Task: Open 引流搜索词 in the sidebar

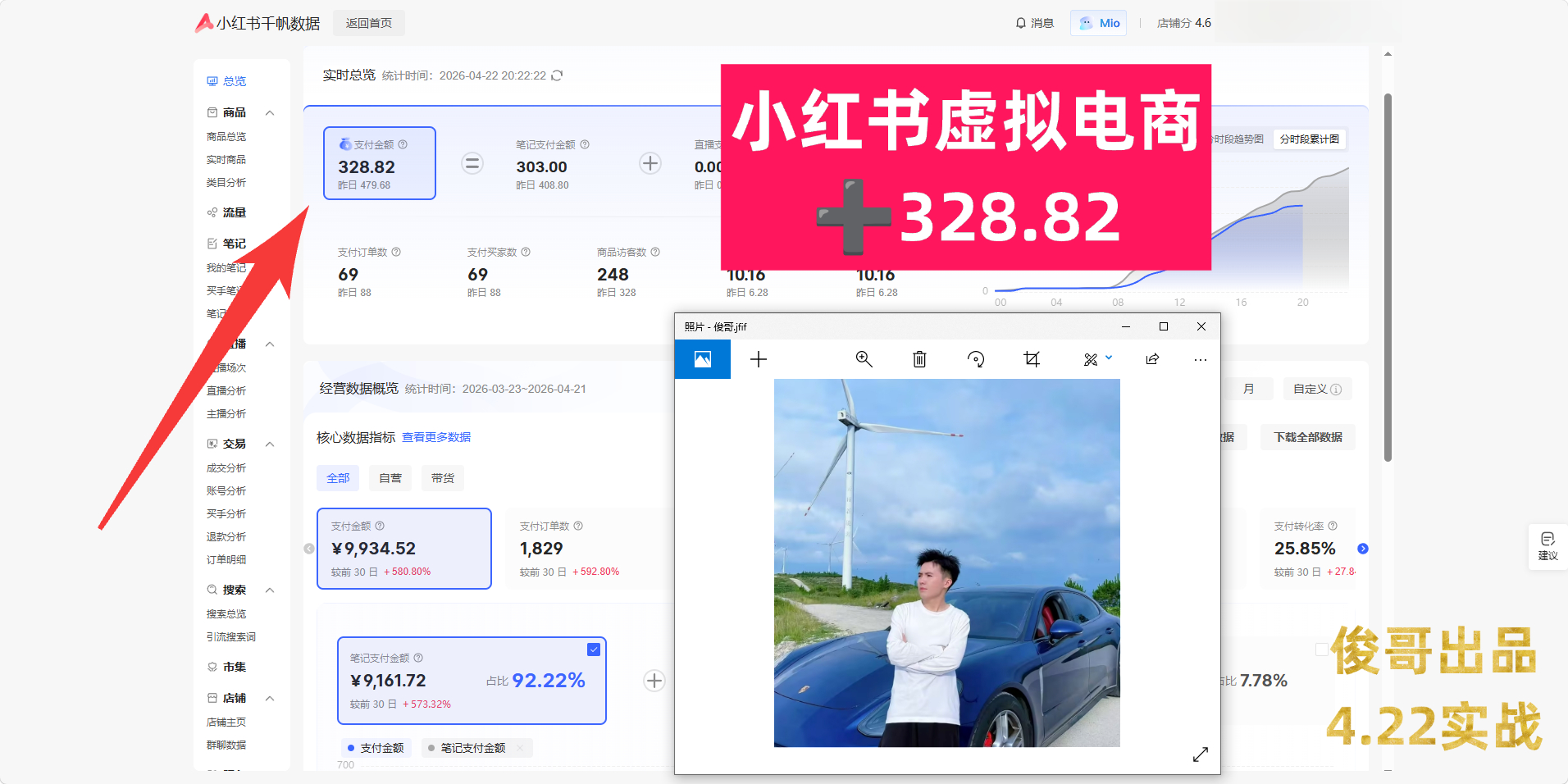Action: click(x=231, y=637)
